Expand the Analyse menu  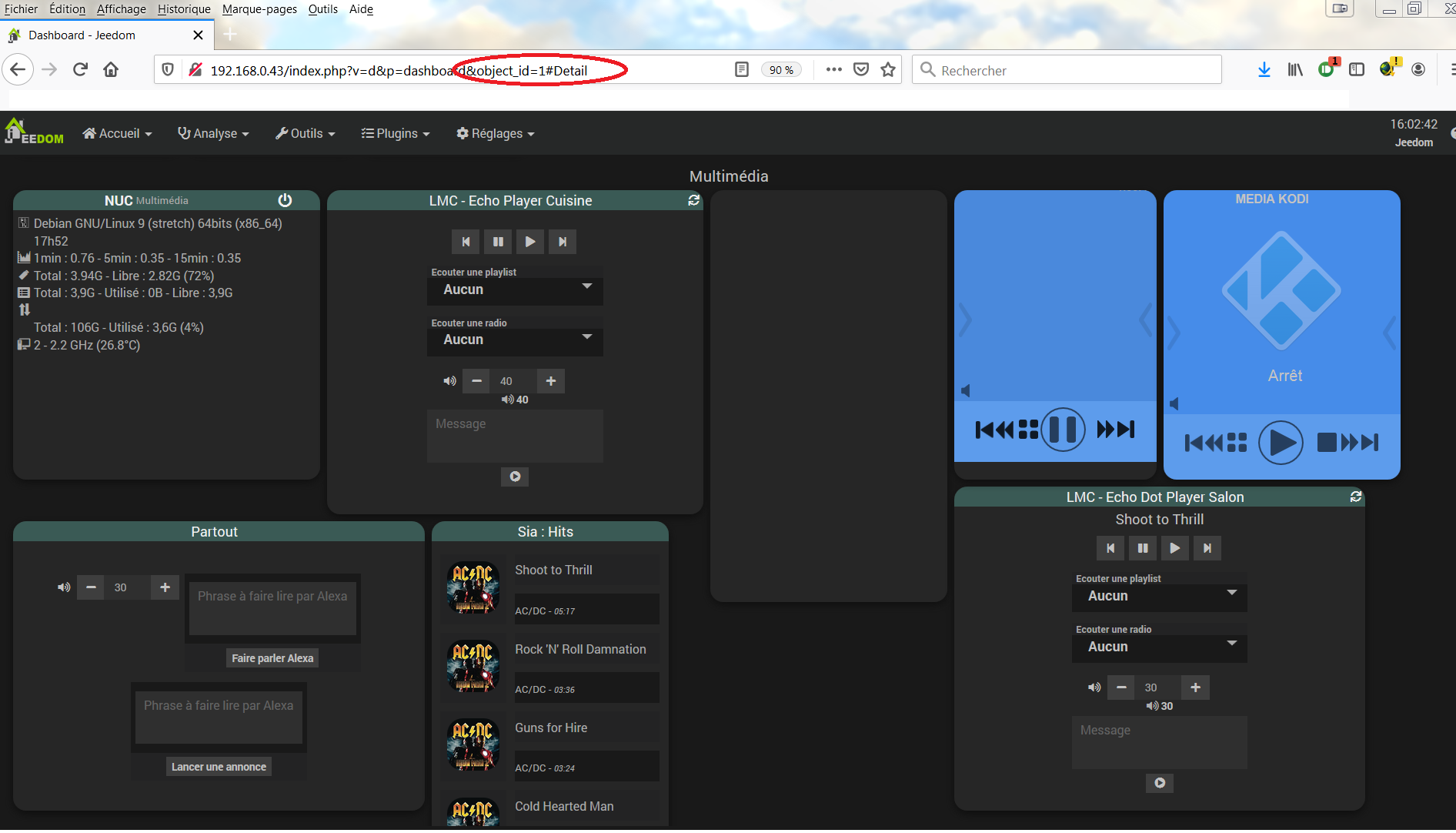tap(213, 133)
